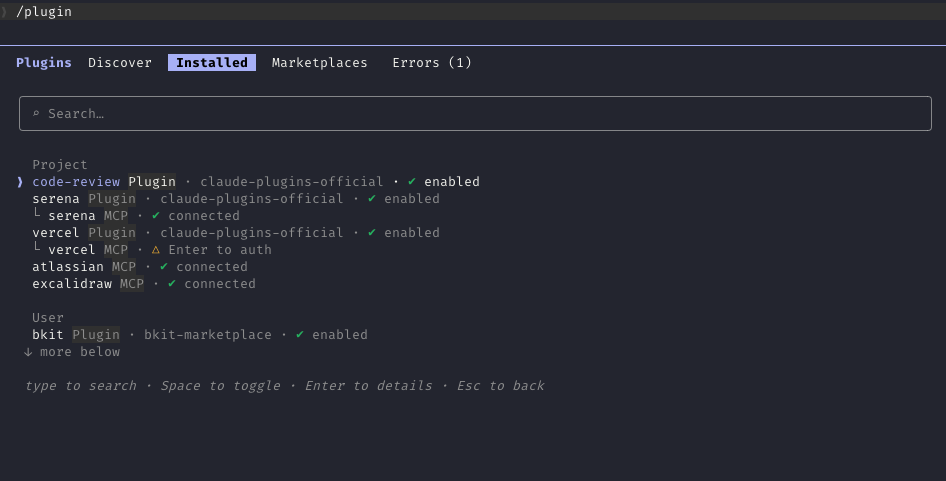Click the 'Esc to back' hint
Viewport: 946px width, 481px height.
coord(501,386)
